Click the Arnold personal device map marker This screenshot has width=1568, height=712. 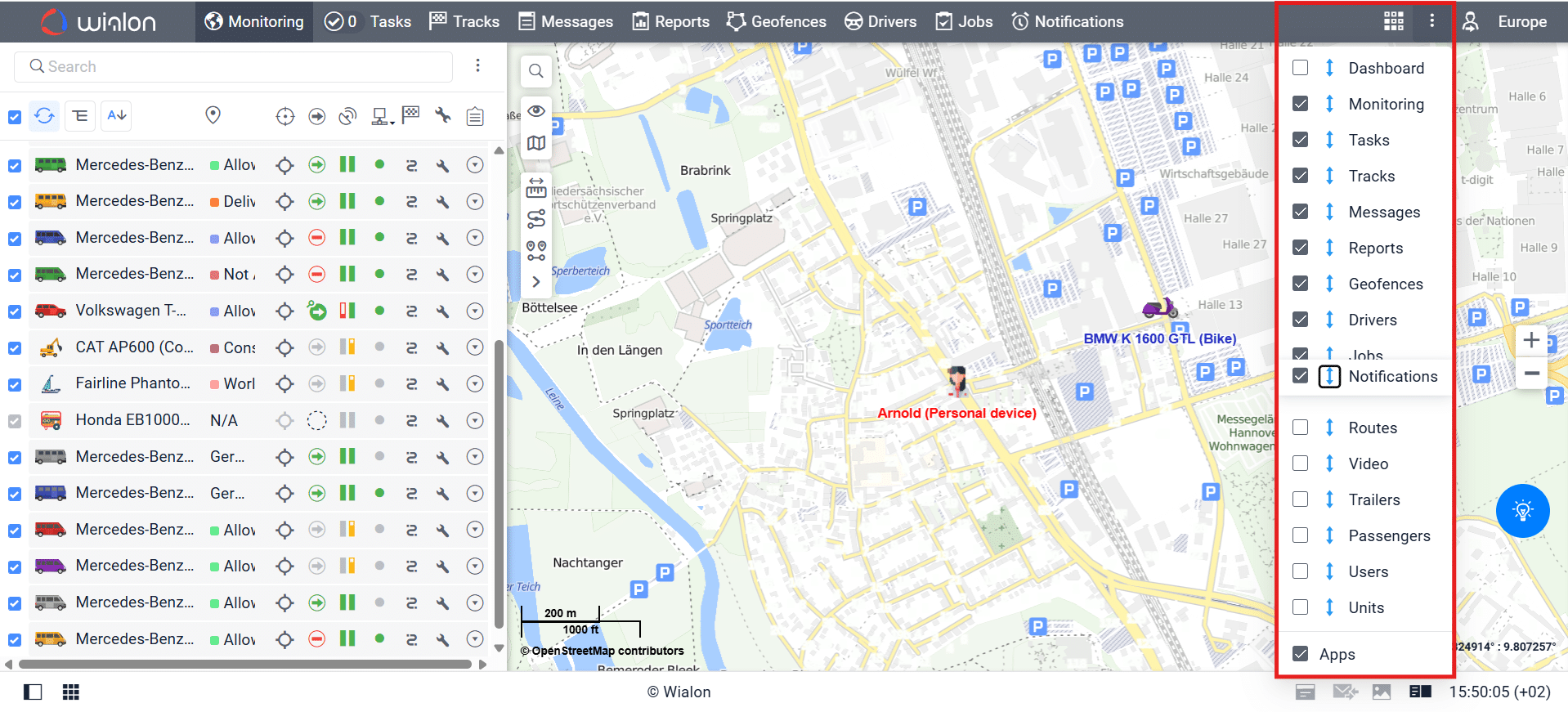tap(956, 382)
